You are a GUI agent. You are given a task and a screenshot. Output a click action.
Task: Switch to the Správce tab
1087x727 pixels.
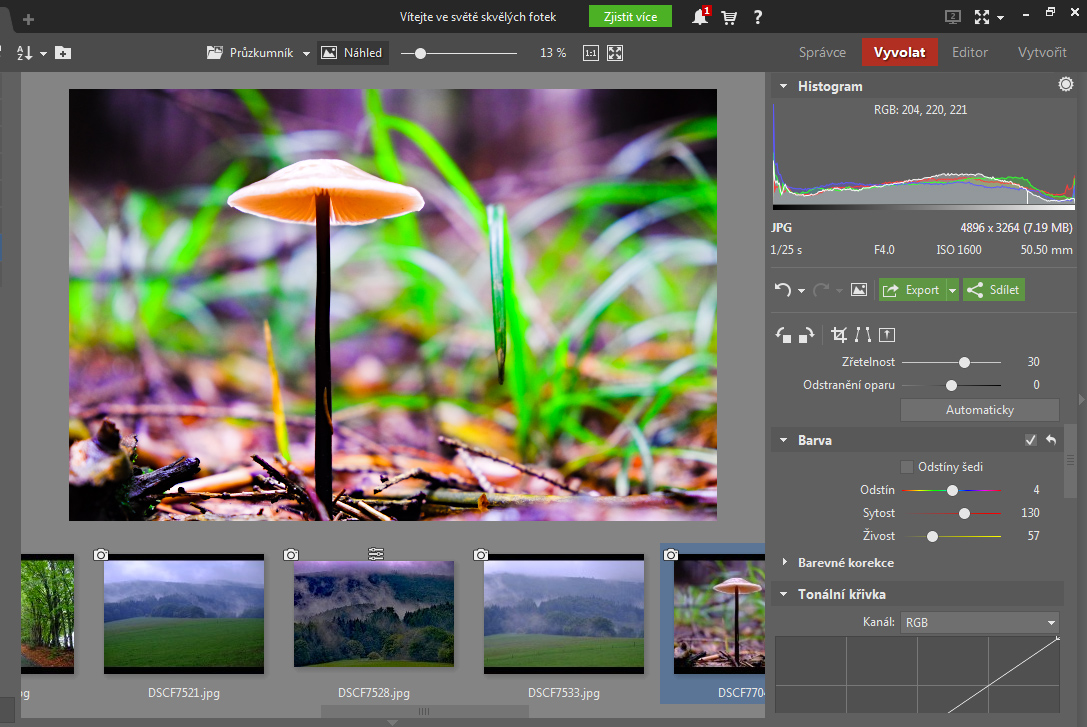click(x=822, y=53)
